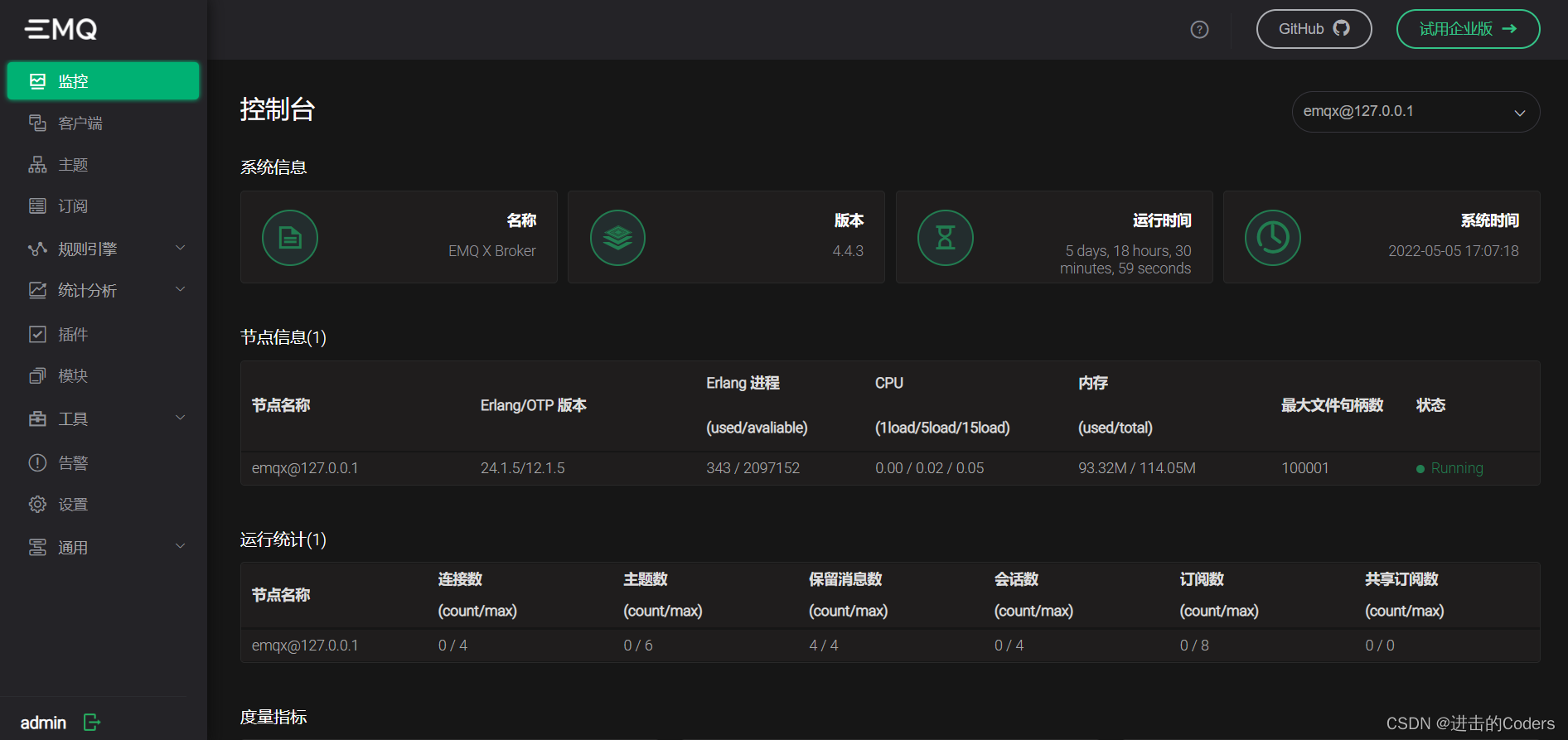Click the Erlang/OTP version 24.1.5/12.1.5 cell

(523, 468)
